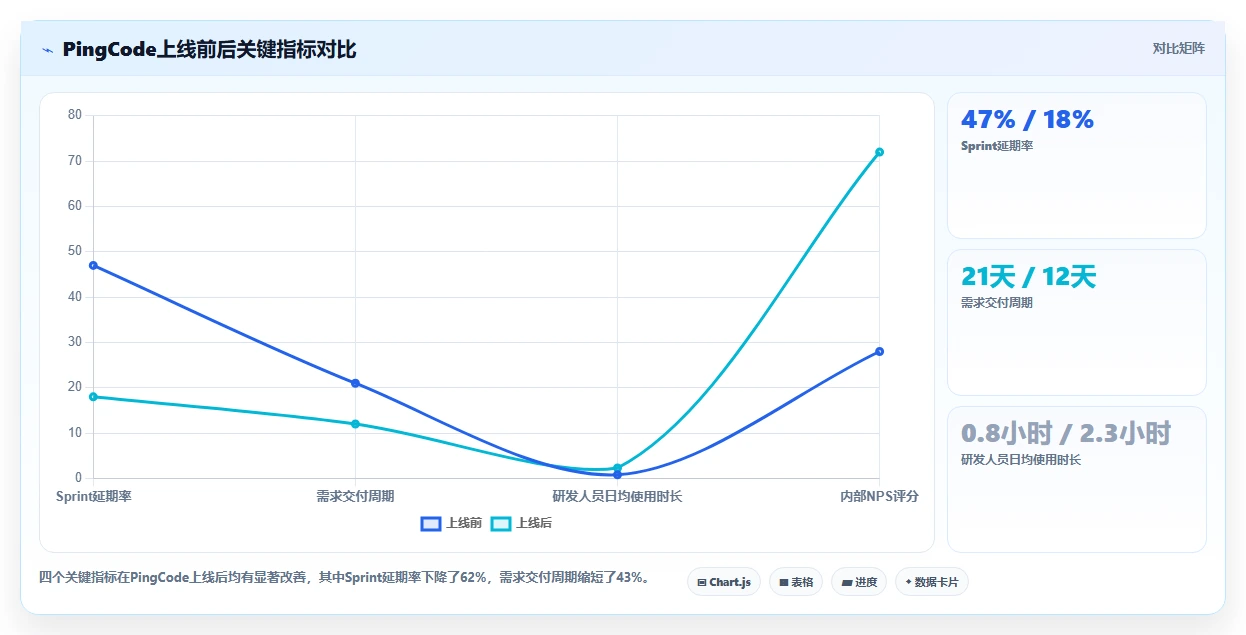Click the summary text about 四个关键指标

[x=346, y=578]
